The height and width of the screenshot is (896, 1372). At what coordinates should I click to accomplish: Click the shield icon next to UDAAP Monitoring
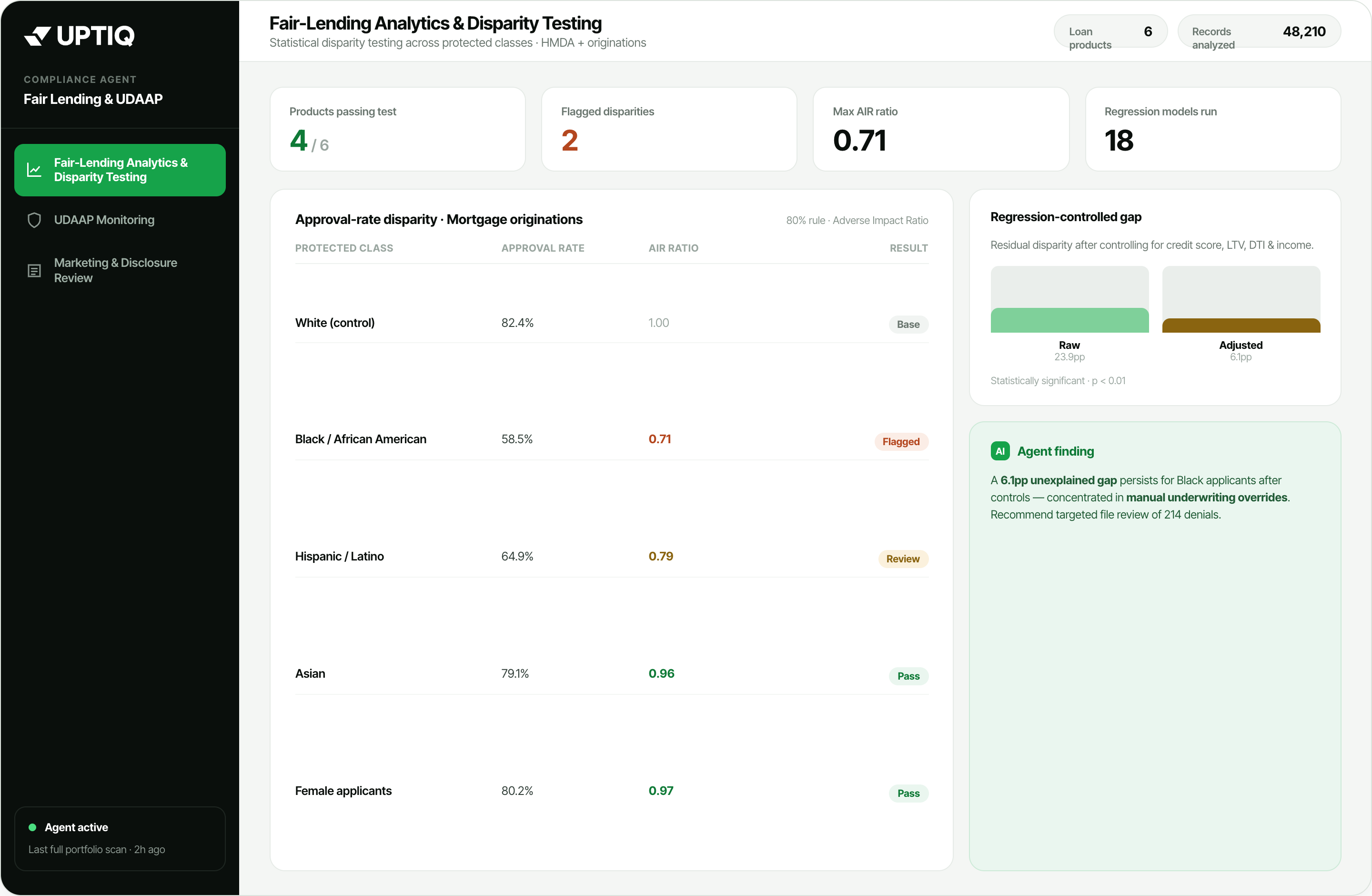point(34,220)
